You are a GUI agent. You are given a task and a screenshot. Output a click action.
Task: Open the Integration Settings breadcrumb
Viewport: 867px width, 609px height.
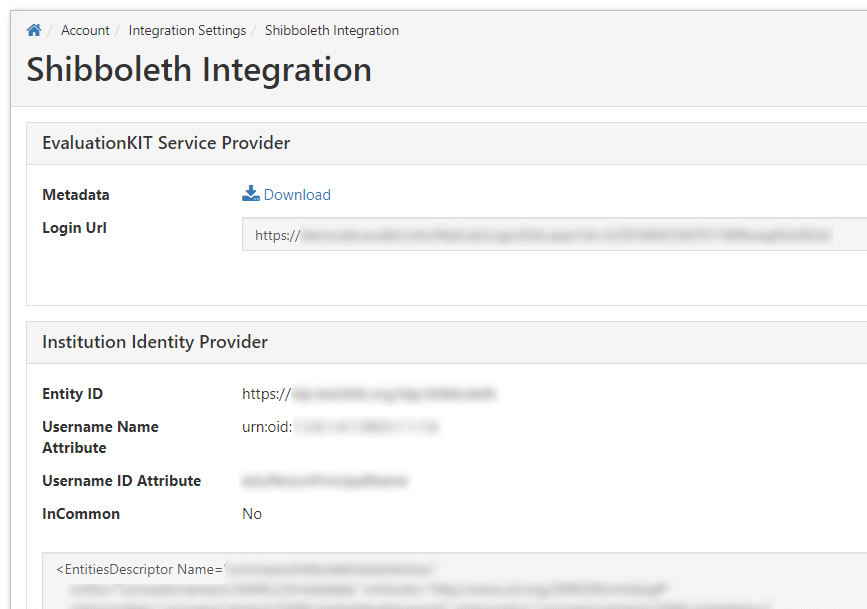click(187, 30)
